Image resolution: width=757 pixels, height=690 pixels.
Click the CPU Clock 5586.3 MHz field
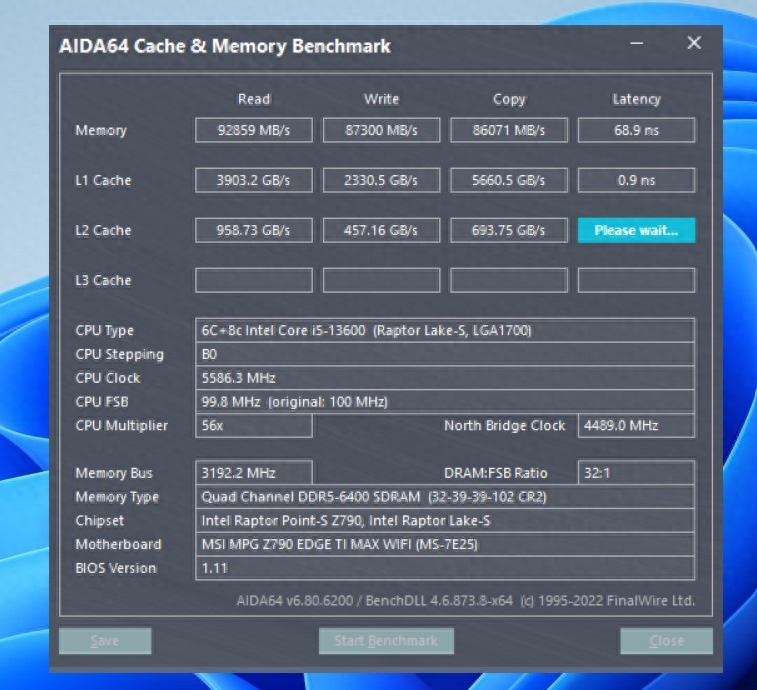(x=444, y=378)
